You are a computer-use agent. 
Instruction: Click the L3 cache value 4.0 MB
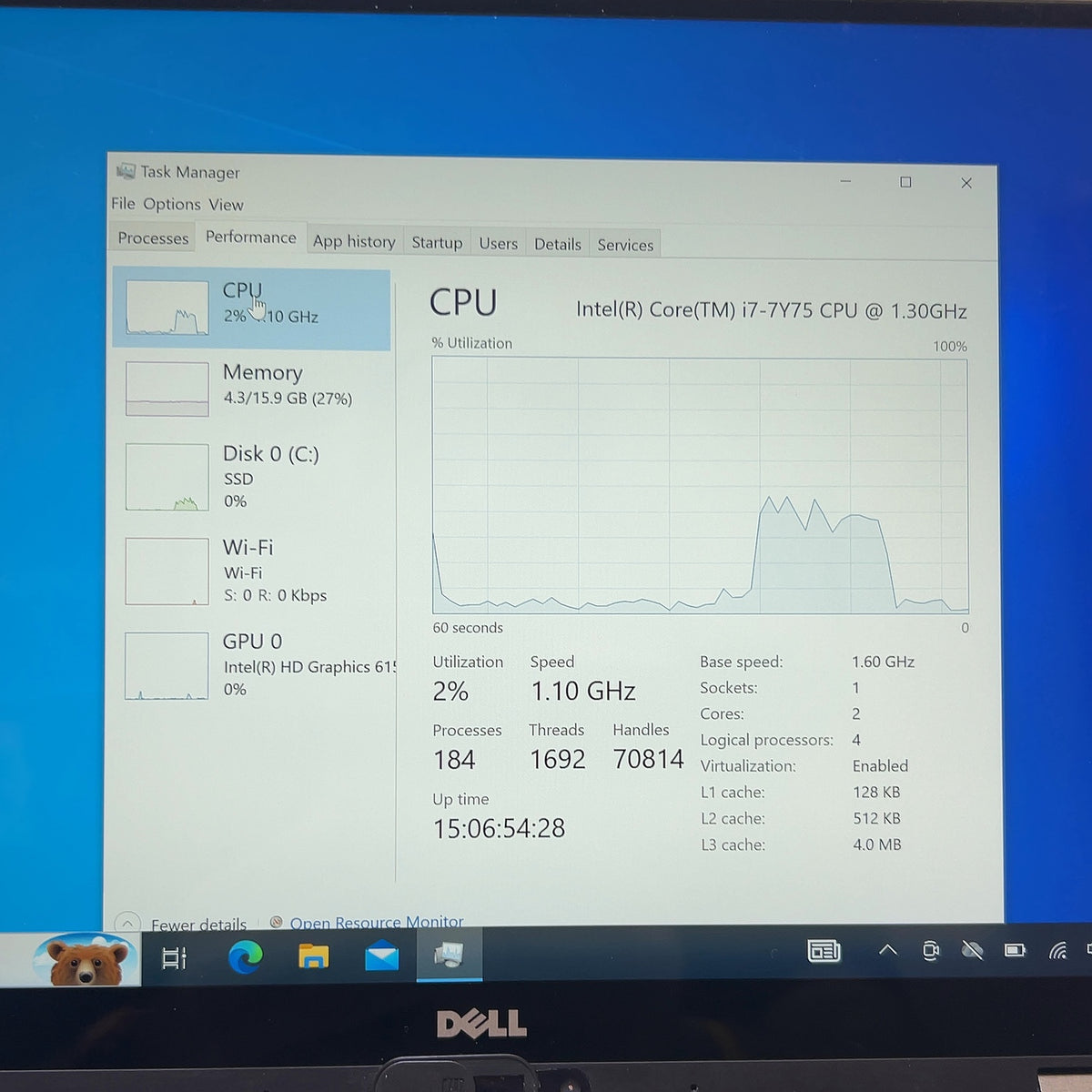click(876, 844)
